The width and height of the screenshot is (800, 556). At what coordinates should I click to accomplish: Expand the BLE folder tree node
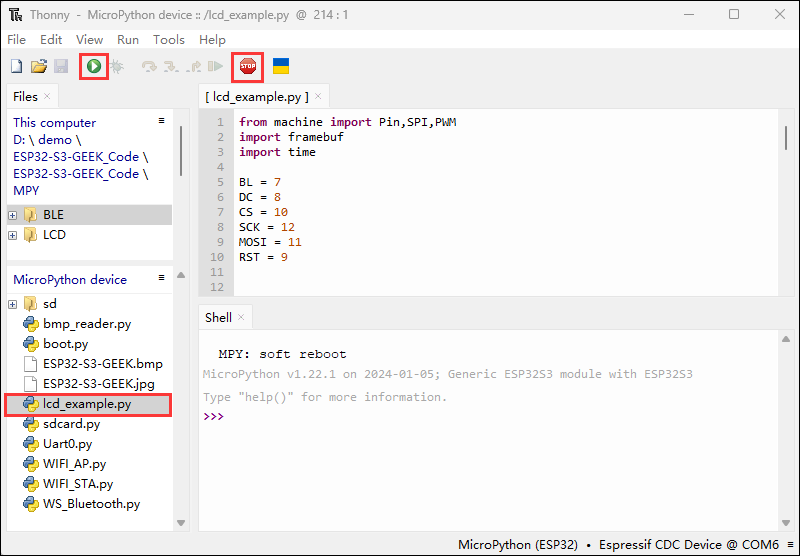point(13,215)
